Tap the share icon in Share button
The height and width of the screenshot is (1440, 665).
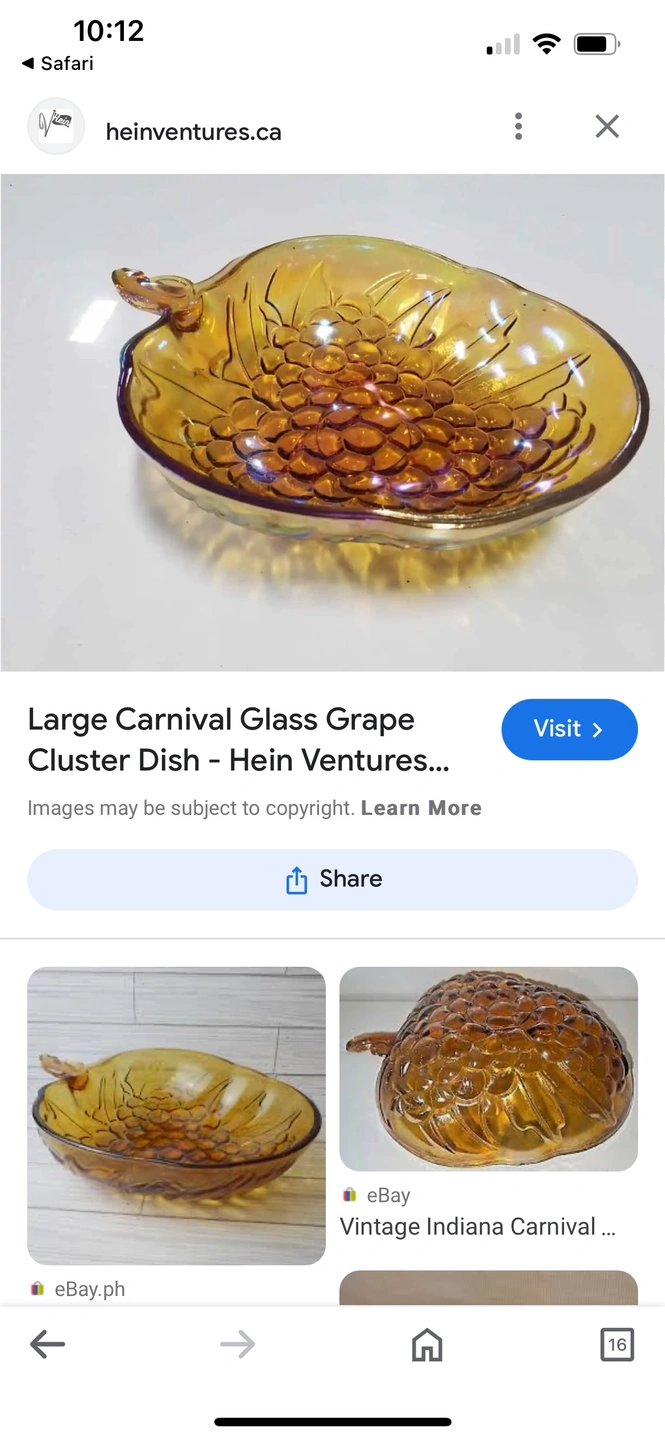(296, 880)
